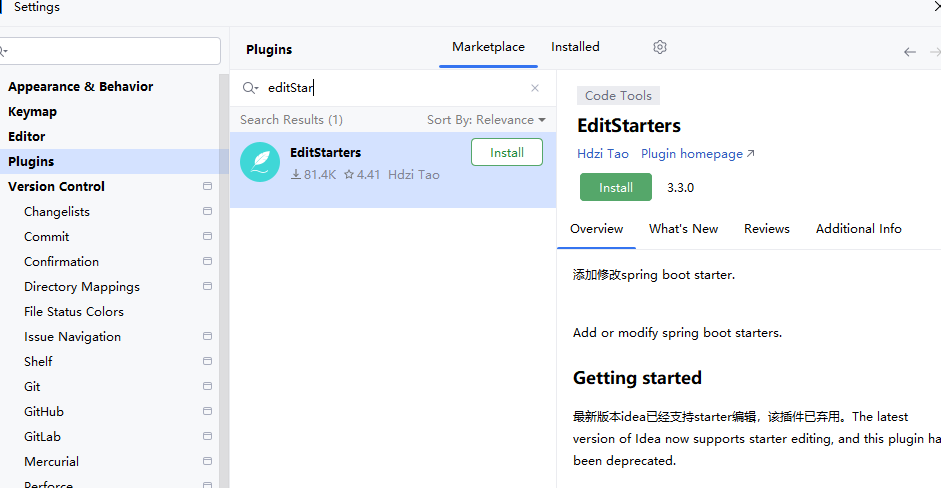Click Hdzi Tao author text in result row
The width and height of the screenshot is (941, 488).
click(x=413, y=175)
